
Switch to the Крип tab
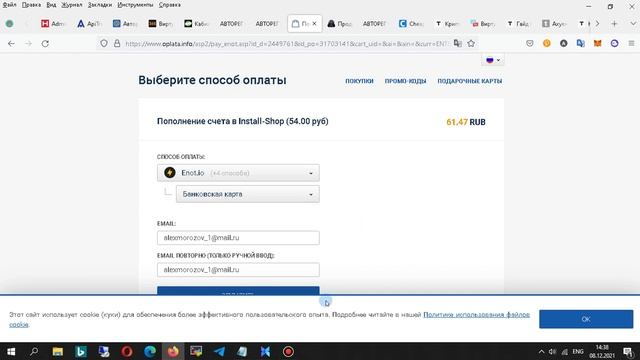coord(447,24)
